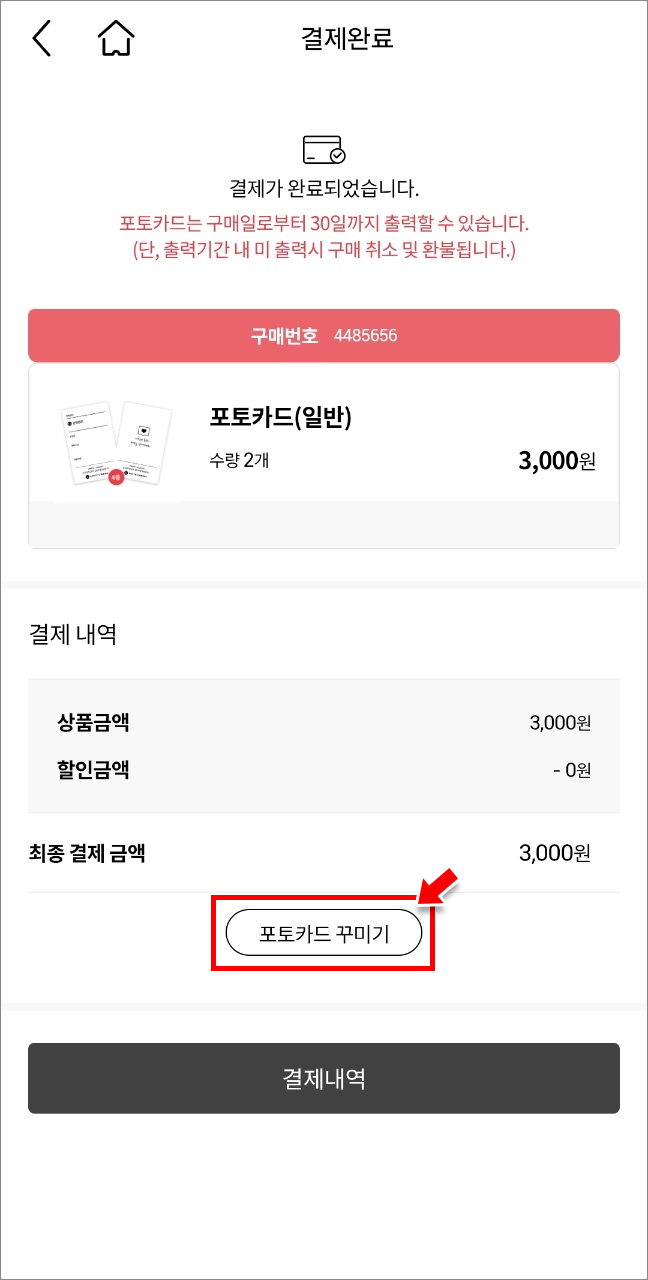Click the back arrow icon
Viewport: 648px width, 1280px height.
coord(40,38)
